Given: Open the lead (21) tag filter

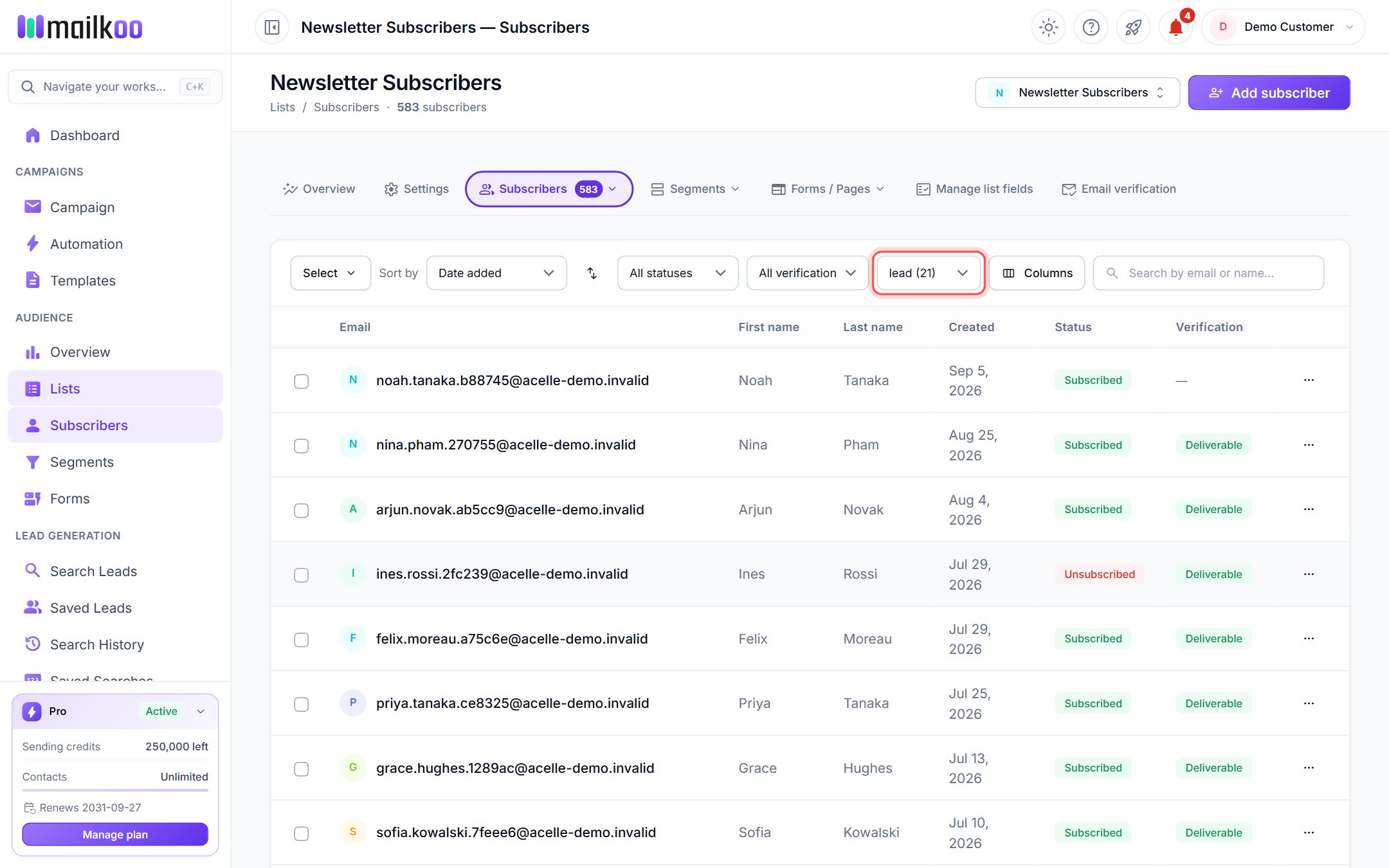Looking at the screenshot, I should point(929,273).
